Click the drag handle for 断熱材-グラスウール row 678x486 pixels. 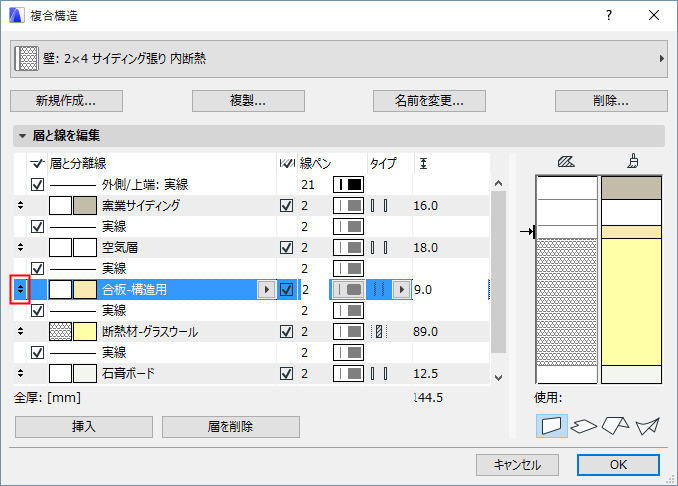pos(20,331)
